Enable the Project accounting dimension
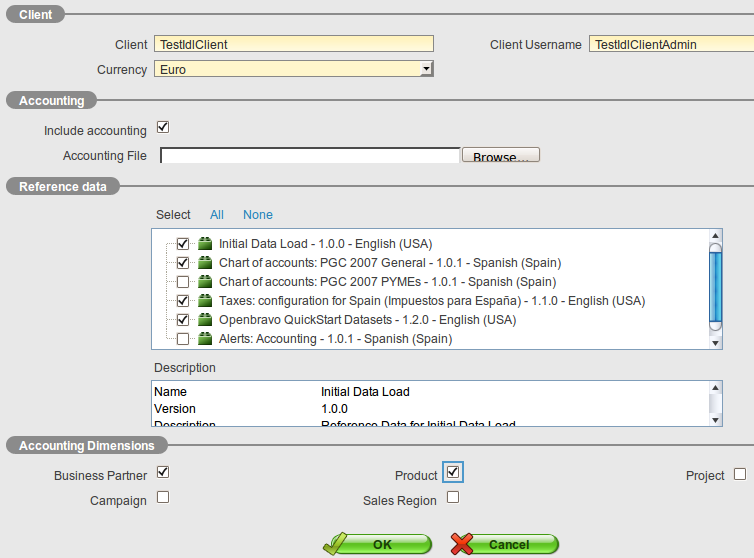Screen dimensions: 754x558 740,474
